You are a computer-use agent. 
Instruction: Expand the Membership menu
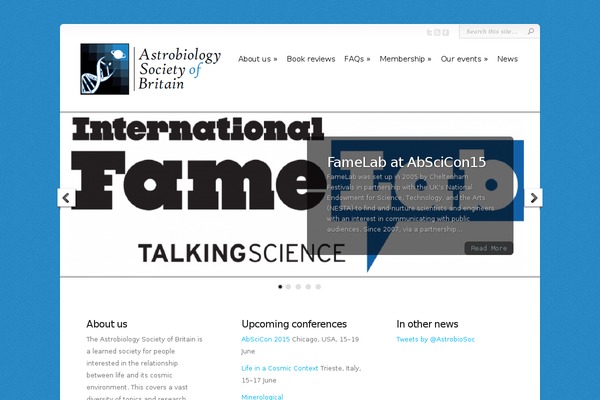tap(405, 59)
